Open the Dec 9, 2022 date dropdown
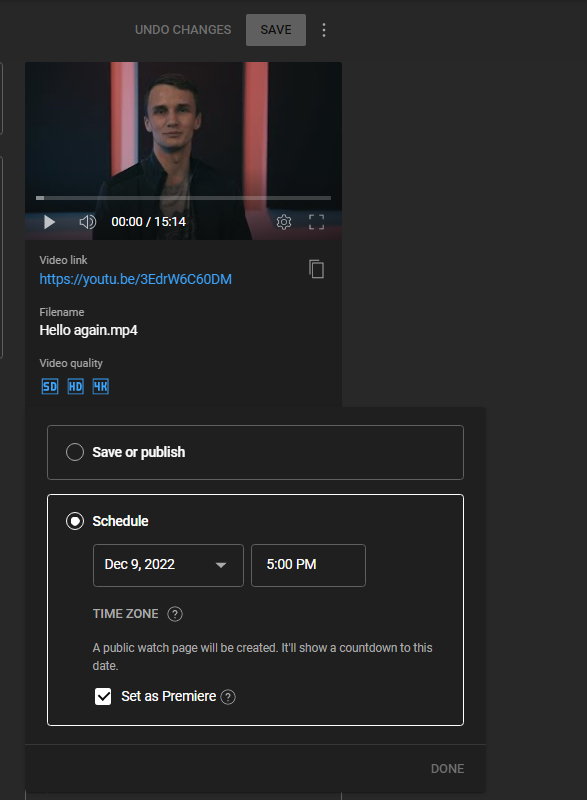This screenshot has height=800, width=587. 168,565
